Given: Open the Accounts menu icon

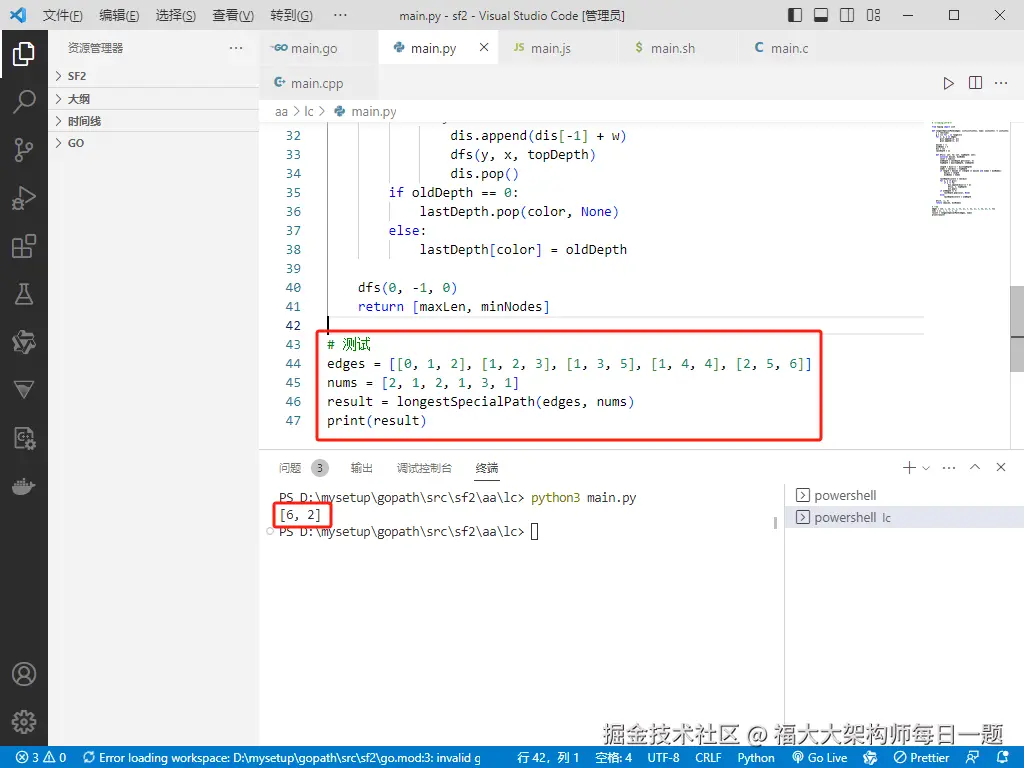Looking at the screenshot, I should tap(24, 674).
